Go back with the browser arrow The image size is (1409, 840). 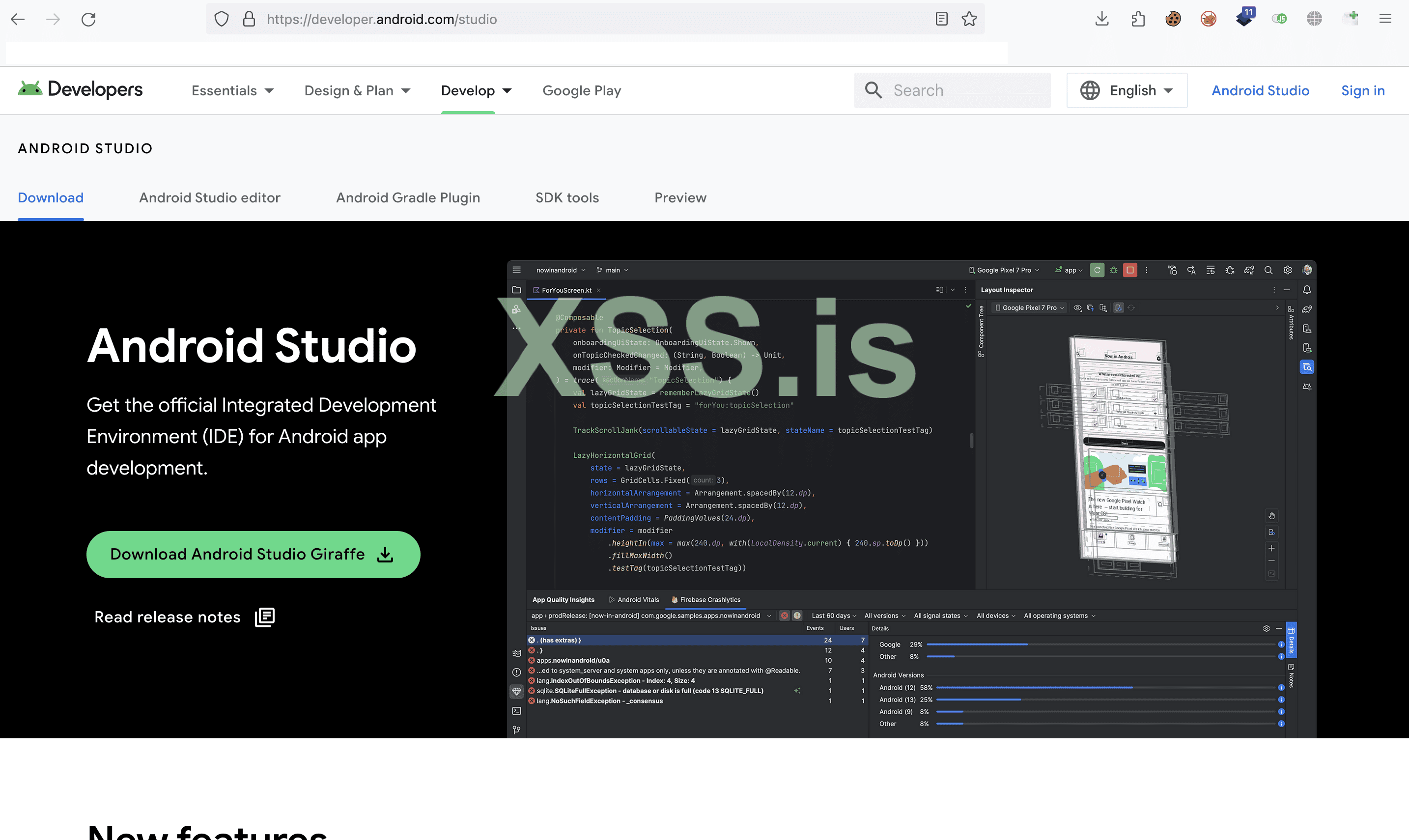point(18,19)
